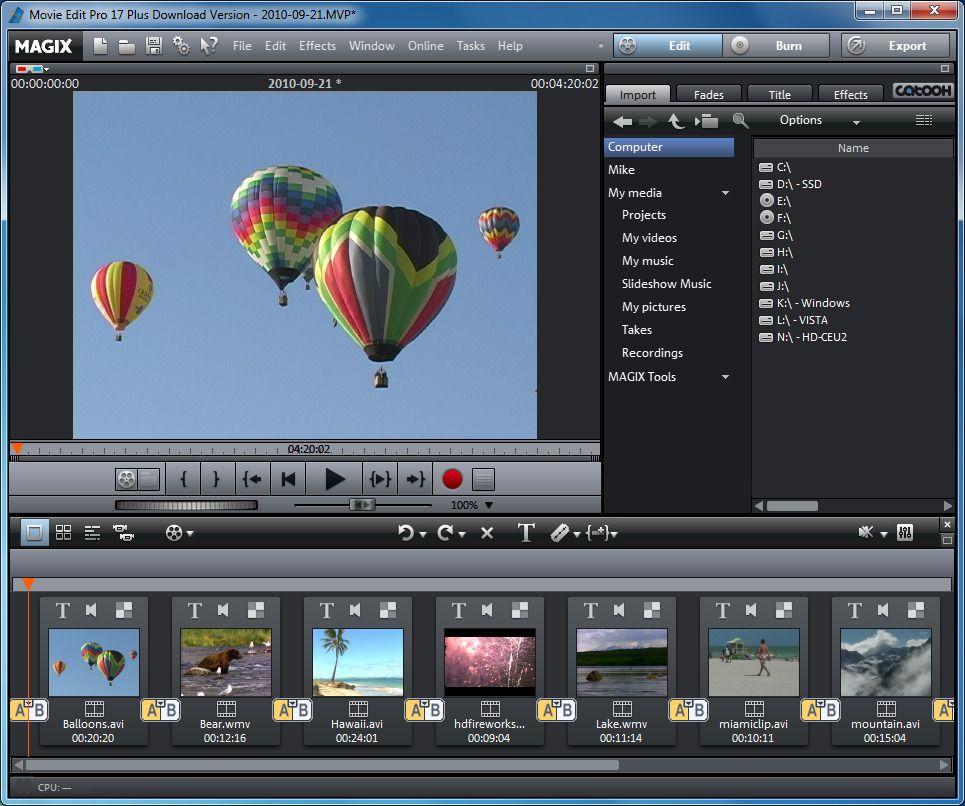Create a new project with the blank page icon
Screen dimensions: 965x806
(100, 46)
